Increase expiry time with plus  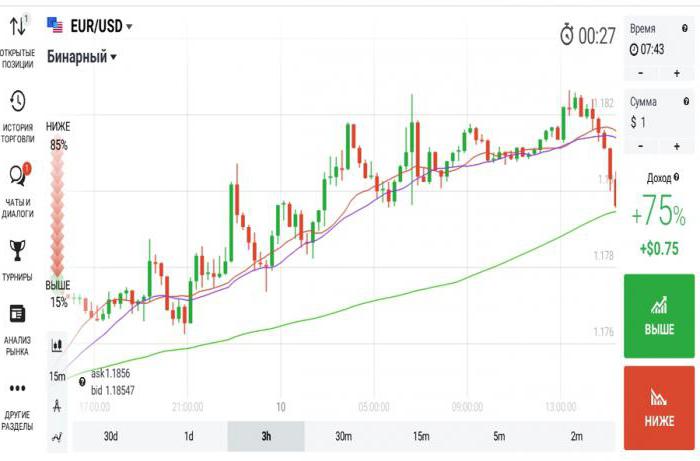677,73
